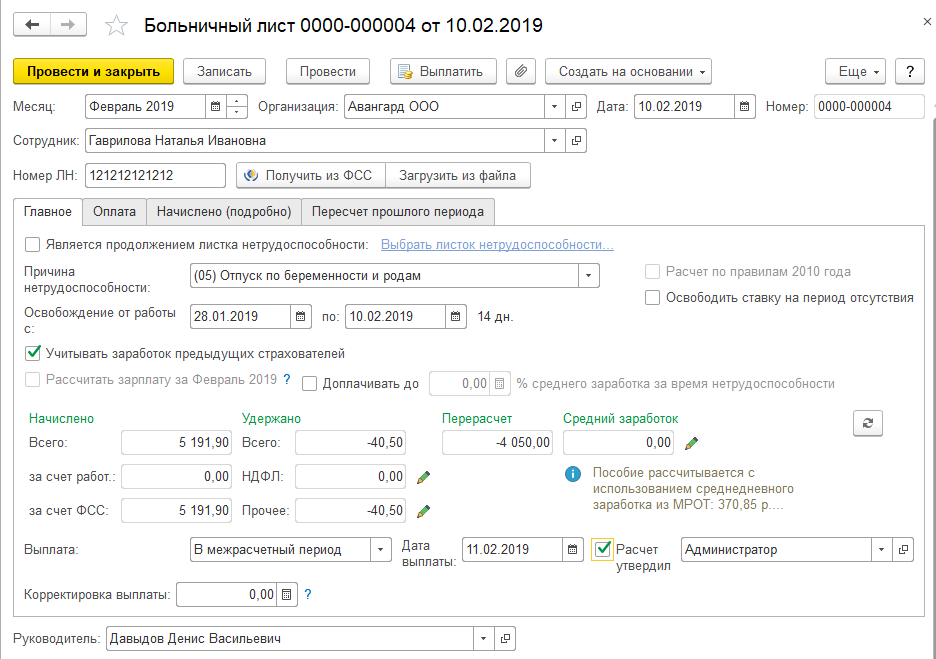Navigate back with left arrow
This screenshot has height=659, width=936.
click(x=32, y=25)
